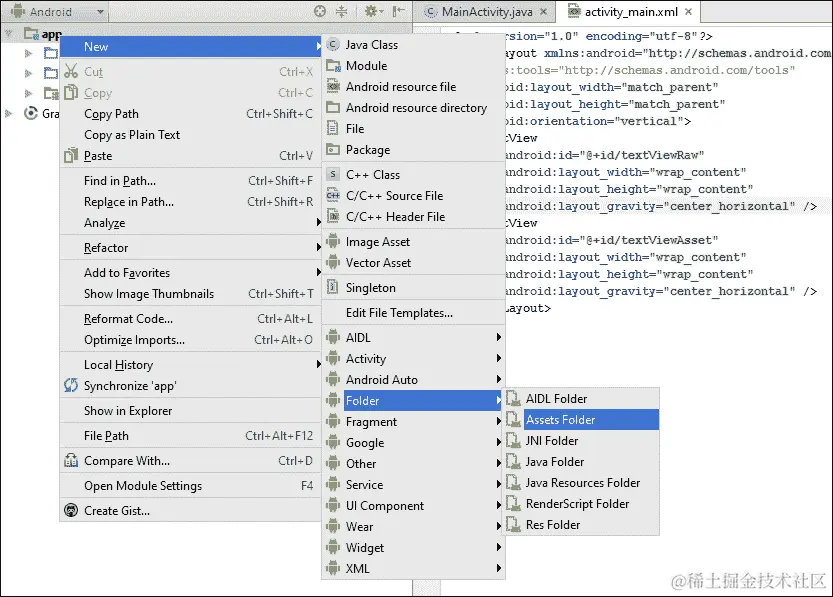Viewport: 833px width, 597px height.
Task: Select Paste from the context menu
Action: coord(191,156)
